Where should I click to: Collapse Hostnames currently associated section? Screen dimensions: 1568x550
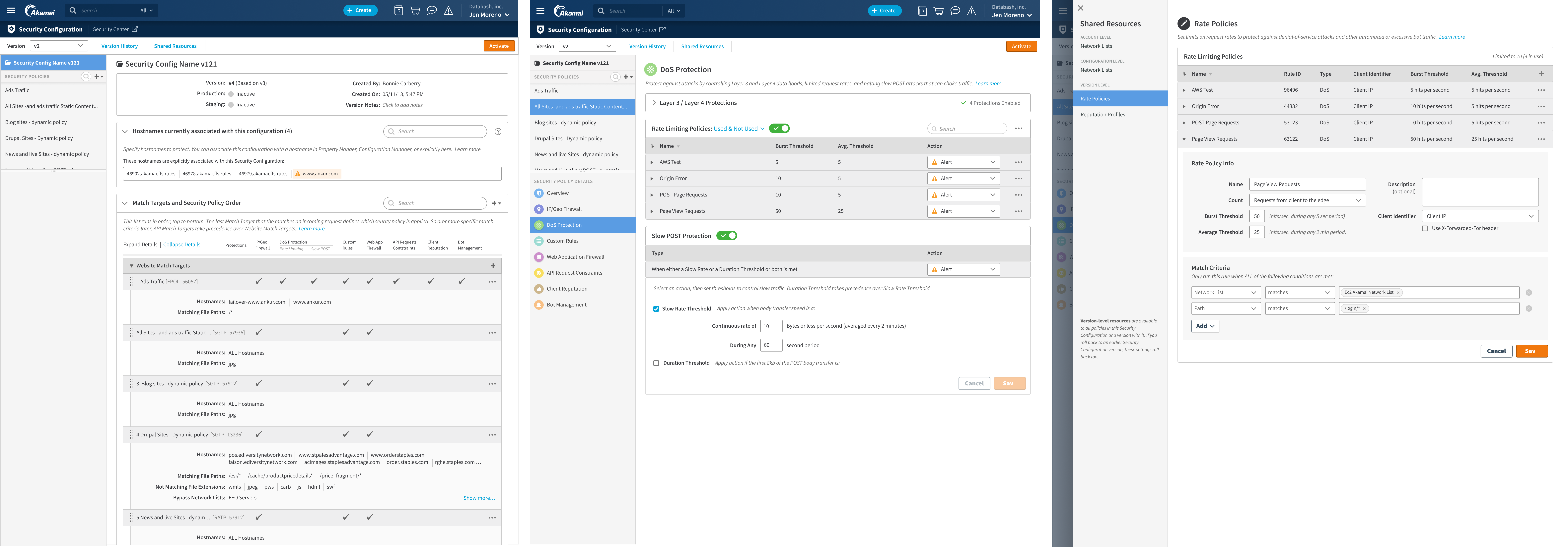(125, 131)
